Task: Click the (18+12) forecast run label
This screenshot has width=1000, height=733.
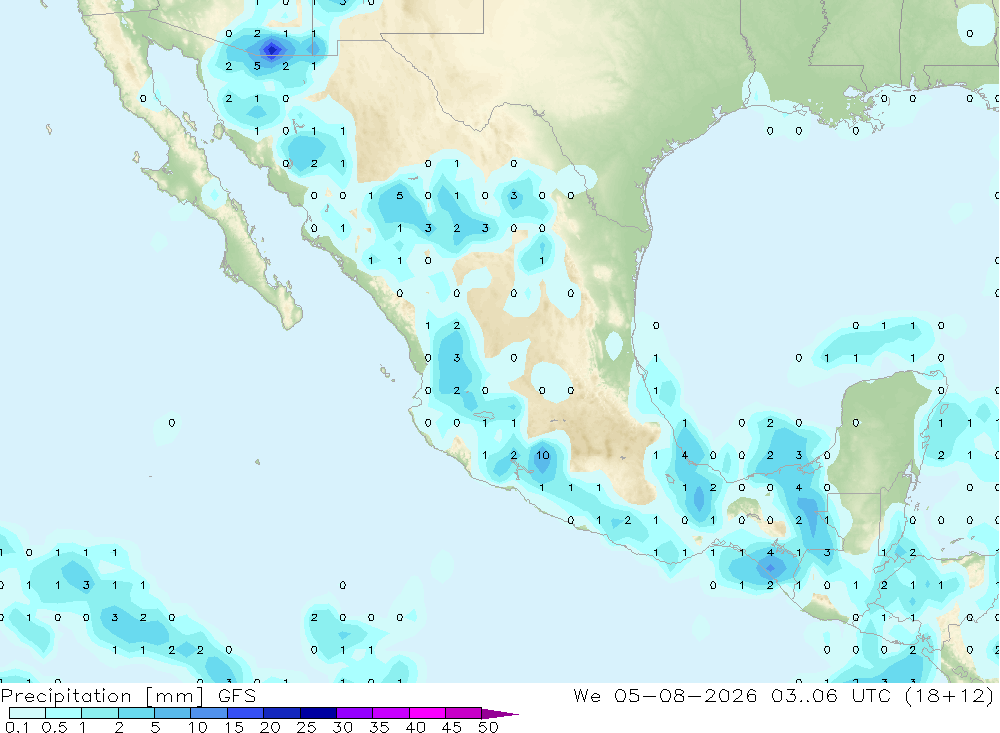Action: 950,695
